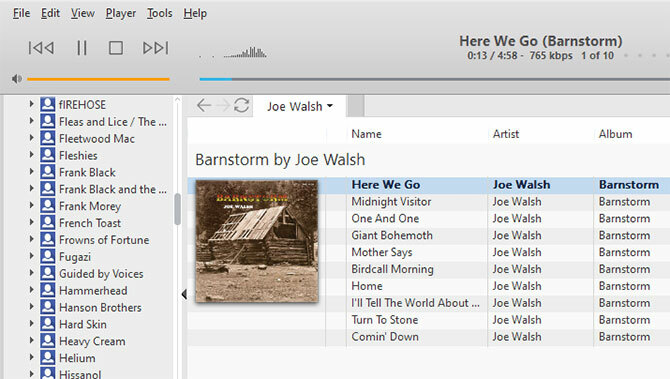
Task: Mute audio via the speaker icon
Action: click(x=17, y=79)
